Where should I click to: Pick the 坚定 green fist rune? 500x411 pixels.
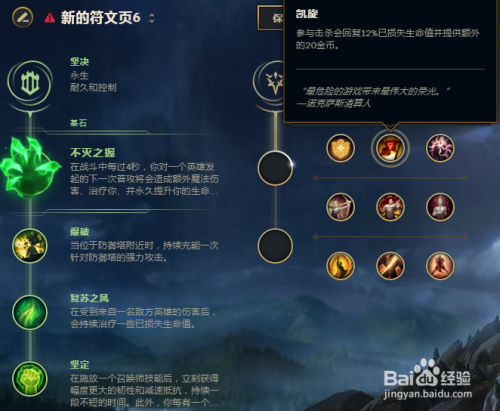pyautogui.click(x=30, y=379)
